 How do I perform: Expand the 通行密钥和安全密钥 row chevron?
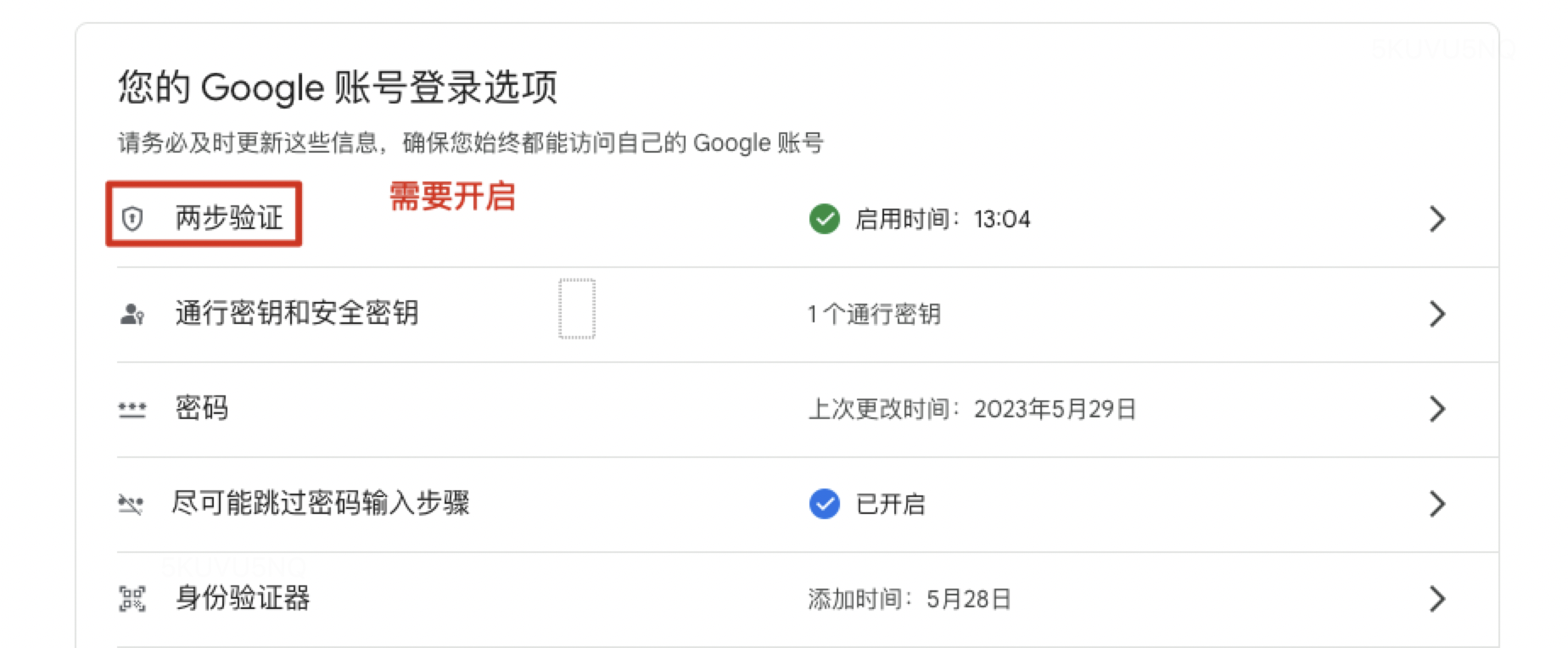(1436, 314)
